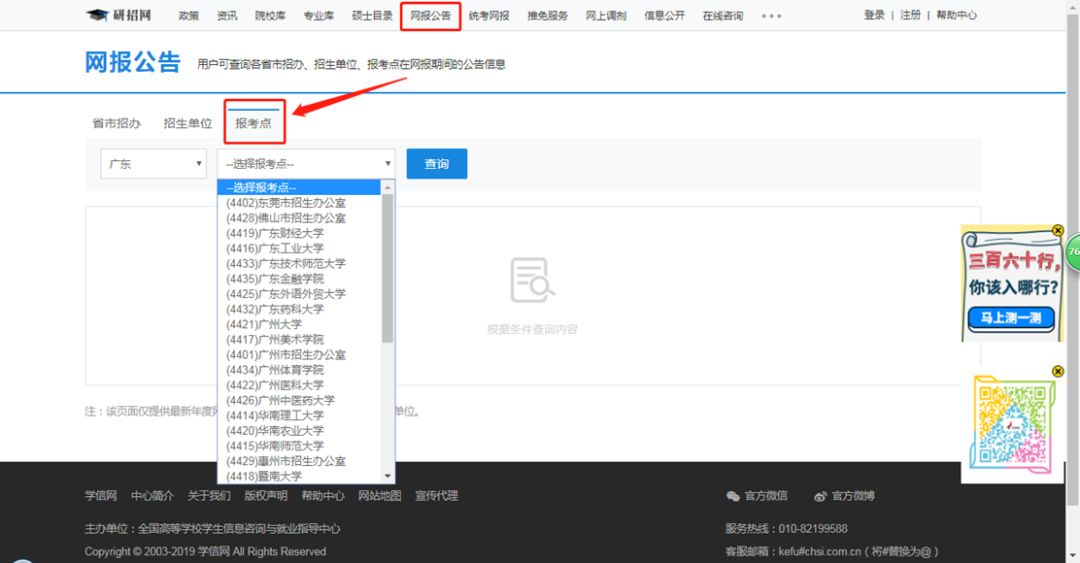Select (4425)广东外语外贸大学
Image resolution: width=1080 pixels, height=563 pixels.
click(300, 294)
